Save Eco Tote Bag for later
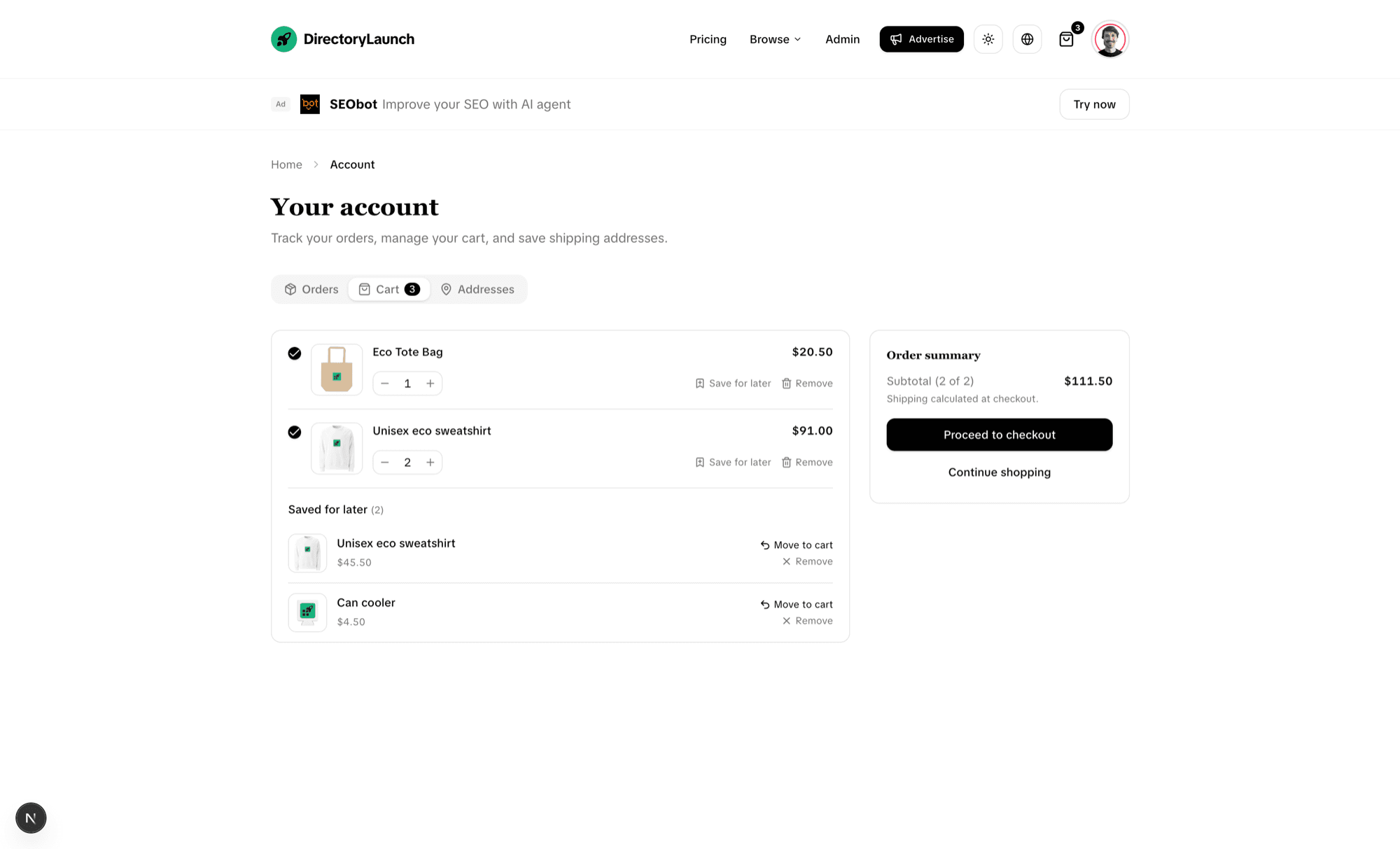Viewport: 1400px width, 849px height. click(x=733, y=384)
